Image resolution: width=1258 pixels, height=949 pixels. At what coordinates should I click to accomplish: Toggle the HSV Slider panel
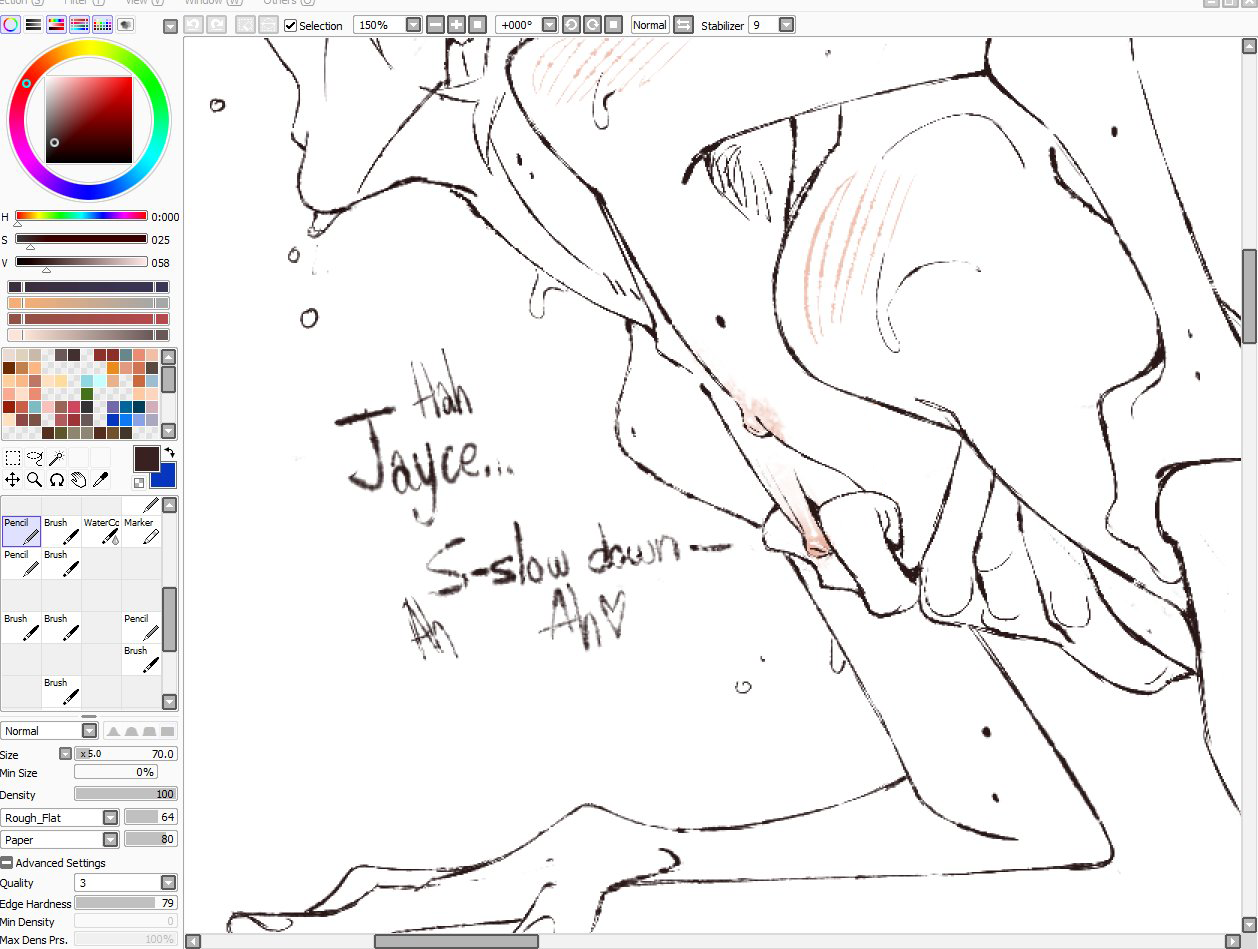point(56,24)
